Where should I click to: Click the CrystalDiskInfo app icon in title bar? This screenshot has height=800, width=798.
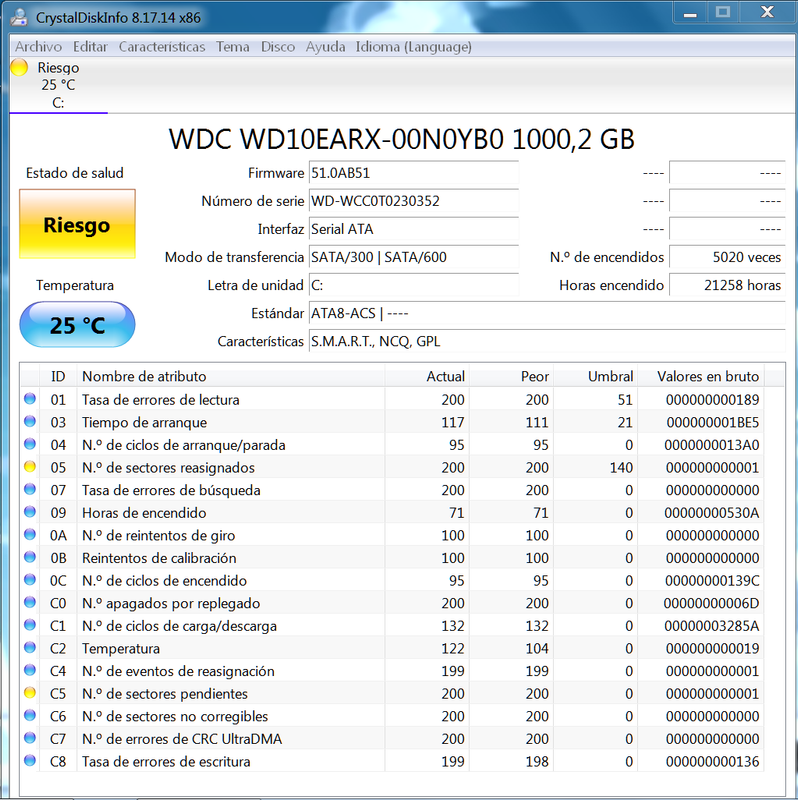(19, 17)
